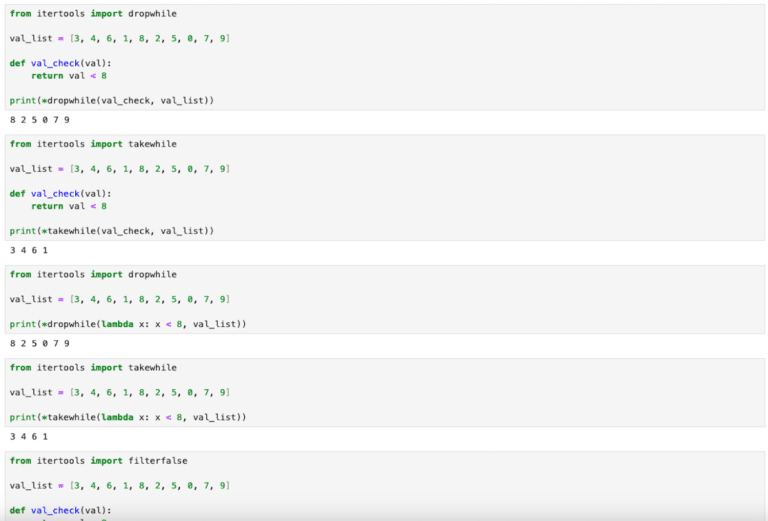
Task: Click the print dropwhile lambda line
Action: click(128, 324)
